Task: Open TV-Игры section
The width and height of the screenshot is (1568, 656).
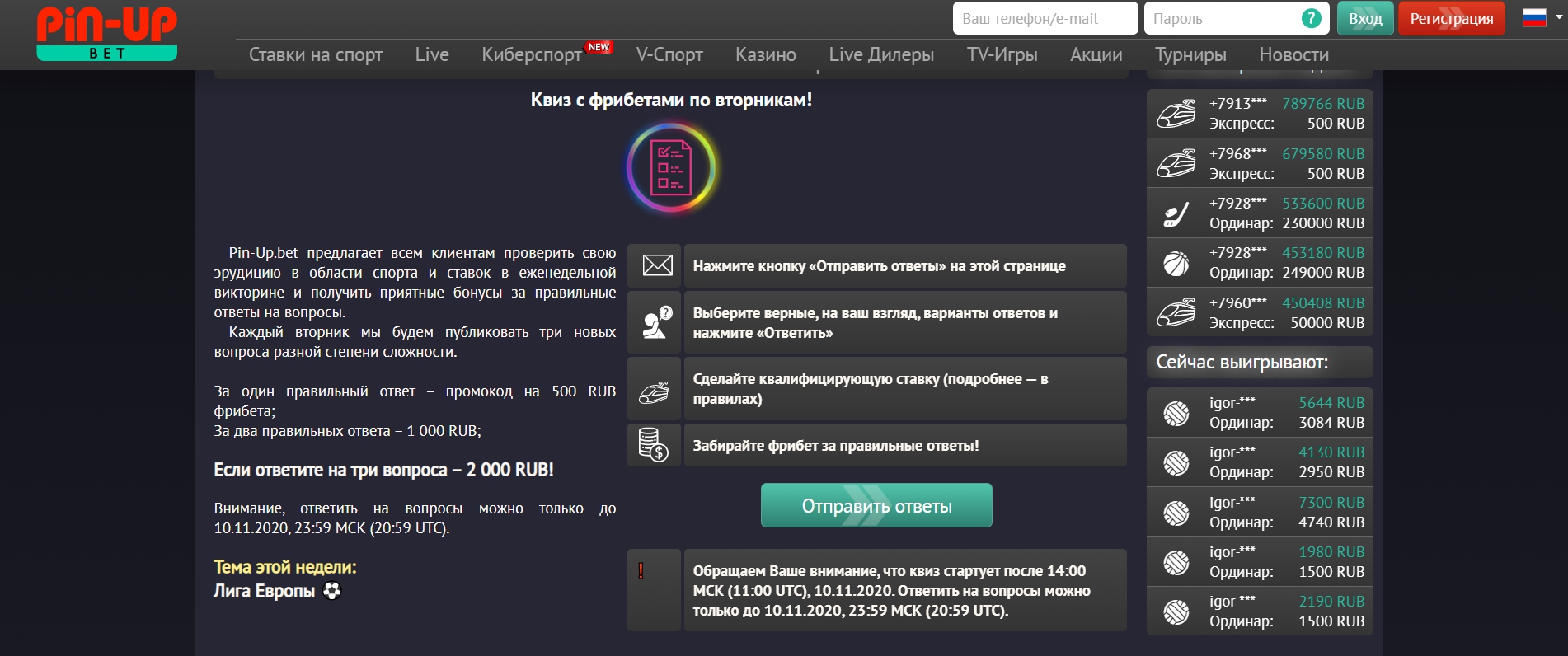Action: 1002,54
